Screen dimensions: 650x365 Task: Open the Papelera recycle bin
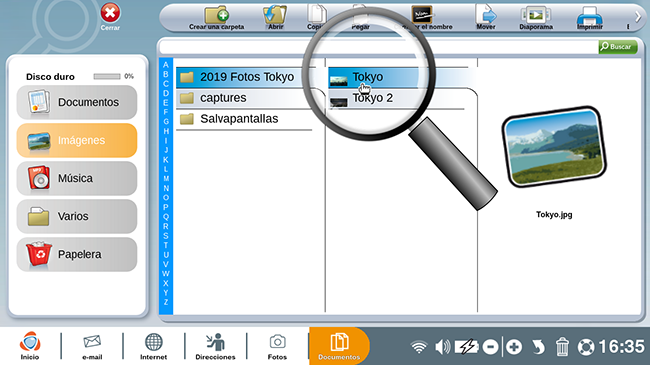click(77, 254)
